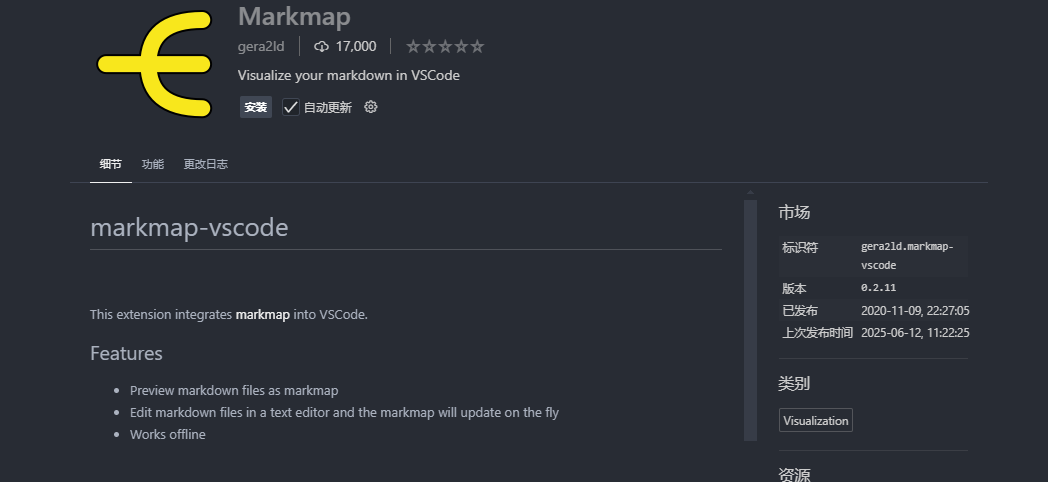
Task: Click the Markmap extension title
Action: point(294,17)
